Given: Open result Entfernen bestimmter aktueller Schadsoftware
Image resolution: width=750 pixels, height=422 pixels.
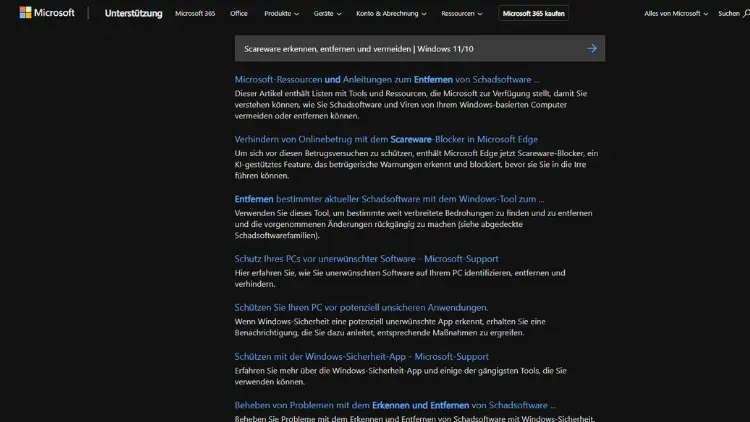Looking at the screenshot, I should 389,199.
